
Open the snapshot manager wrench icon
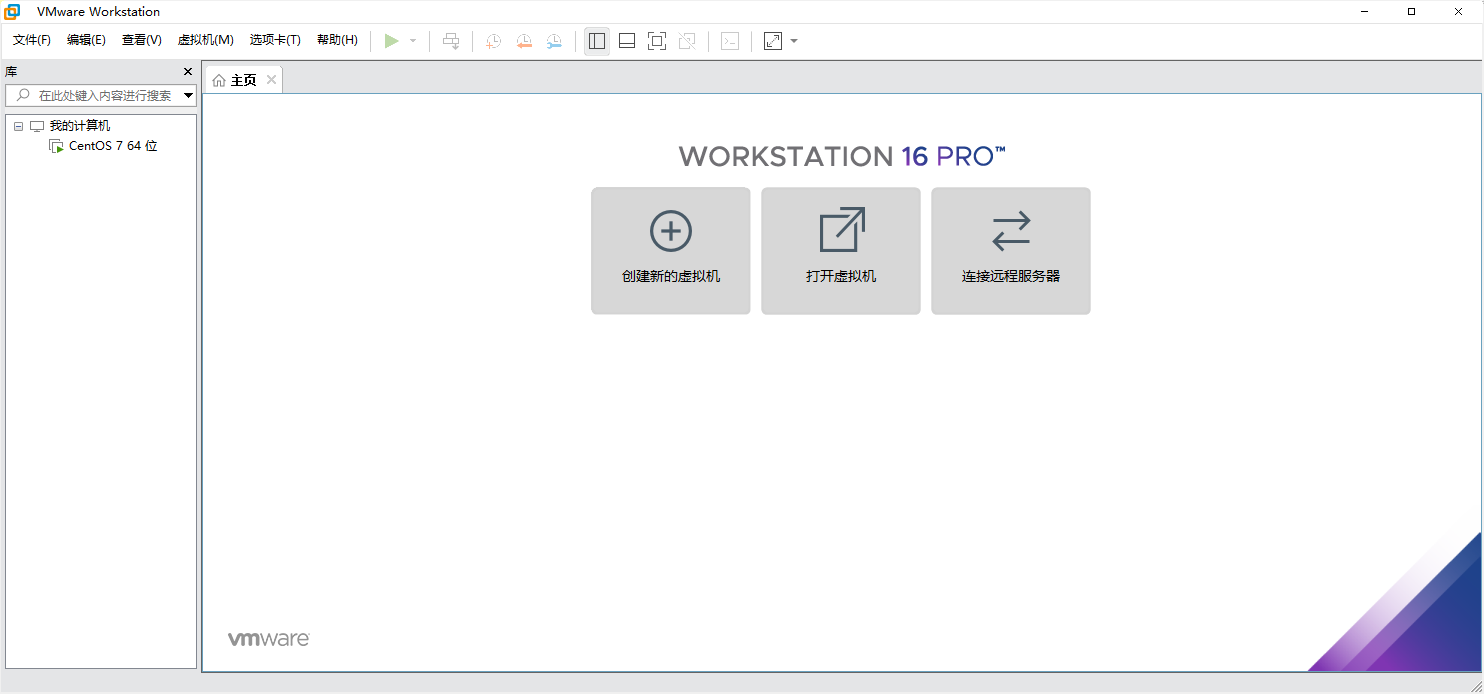pos(554,41)
